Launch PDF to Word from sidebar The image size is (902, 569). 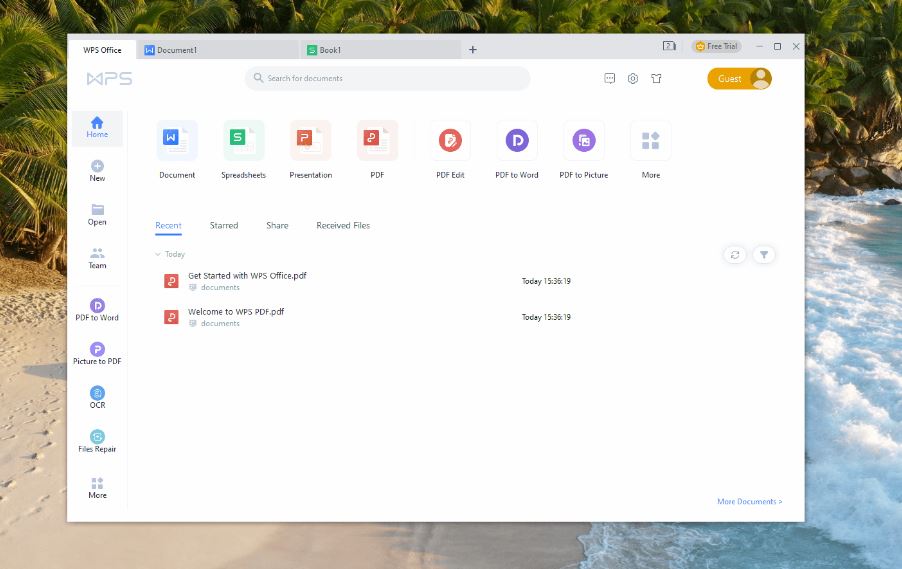(x=97, y=310)
